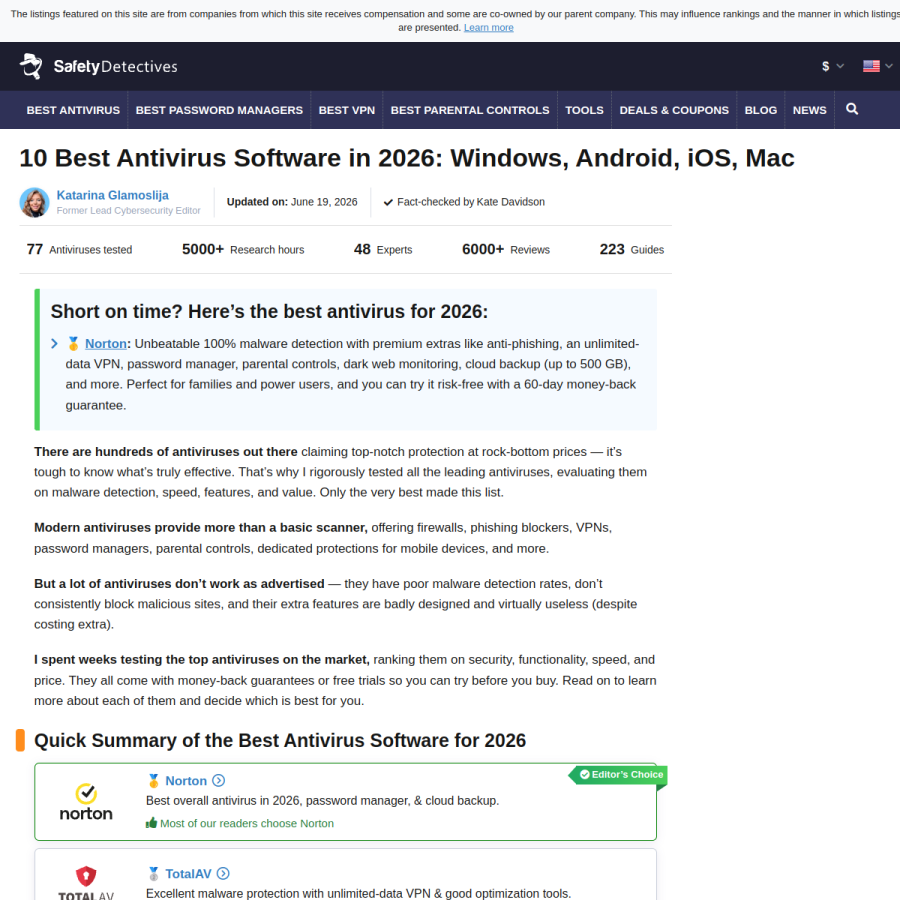Expand the dollar currency dropdown
Viewport: 900px width, 900px height.
point(832,66)
